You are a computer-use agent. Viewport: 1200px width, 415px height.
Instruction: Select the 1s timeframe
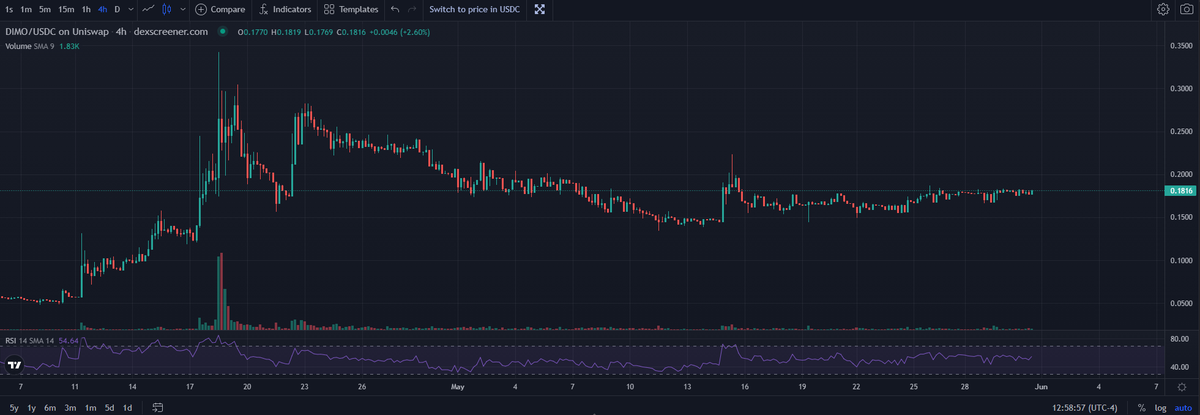point(9,9)
